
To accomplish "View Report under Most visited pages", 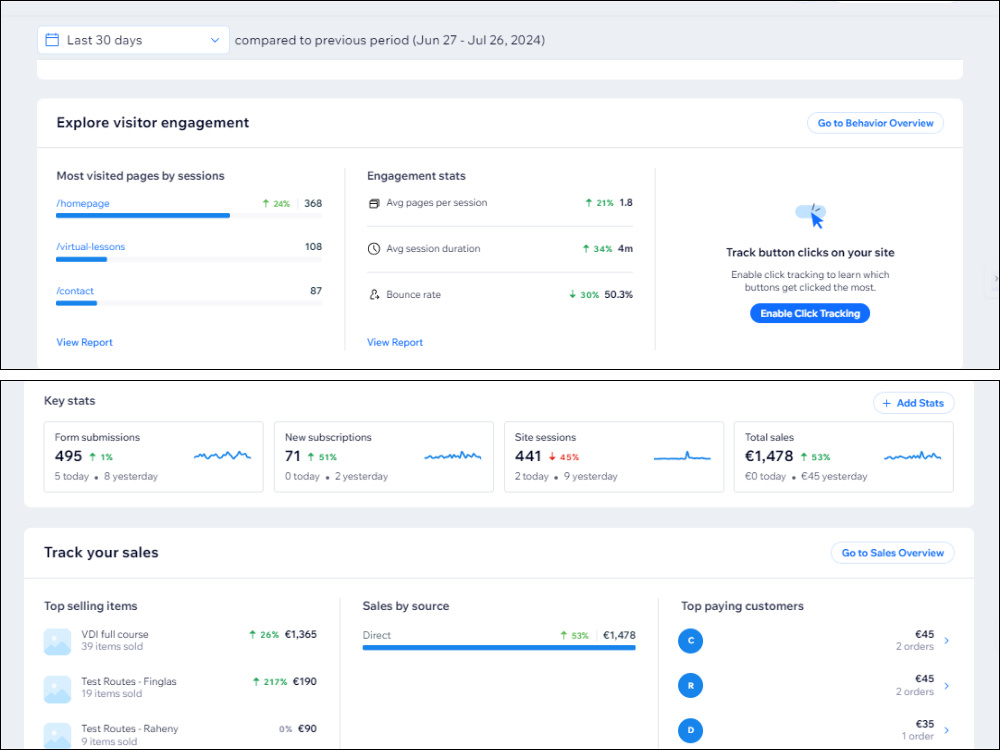I will [x=84, y=342].
